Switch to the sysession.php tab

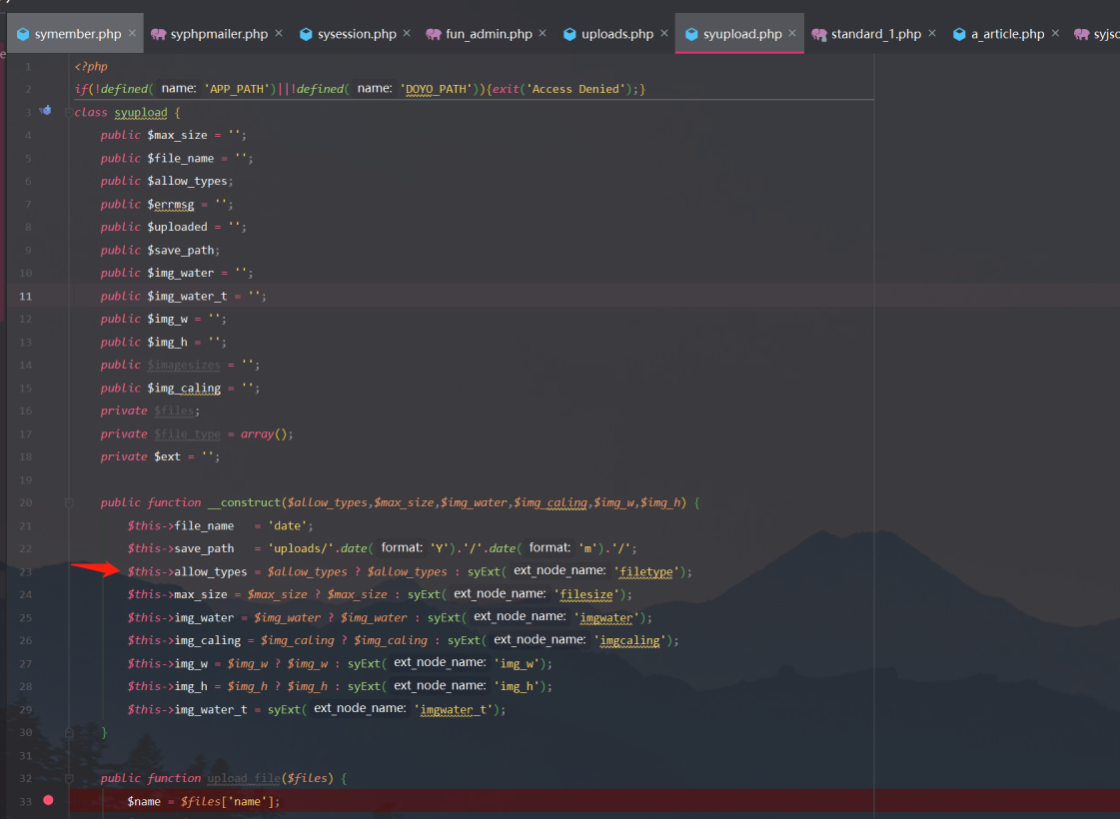click(356, 34)
